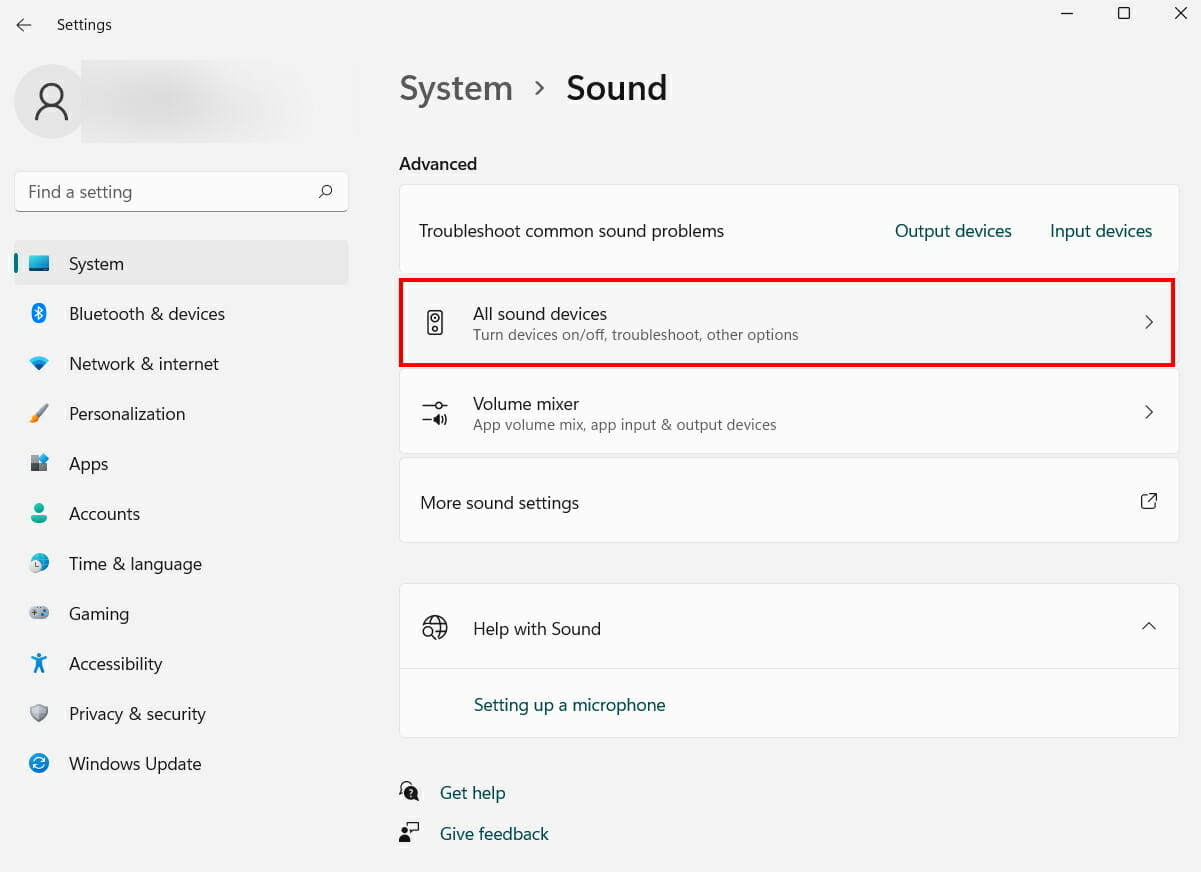Screen dimensions: 1201x872
Task: Select Accounts in the sidebar
Action: tap(181, 514)
